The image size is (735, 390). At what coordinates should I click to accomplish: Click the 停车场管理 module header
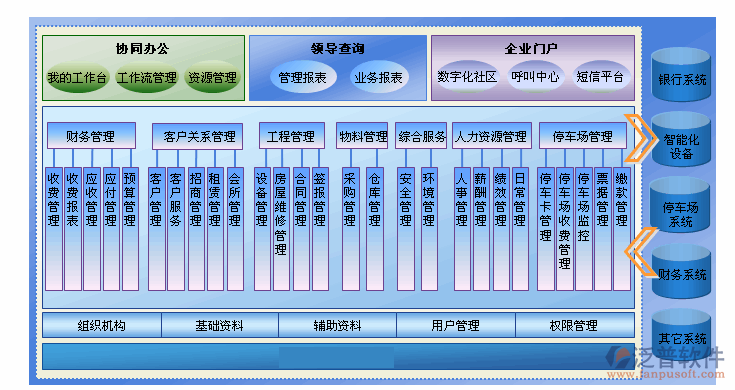pyautogui.click(x=583, y=136)
